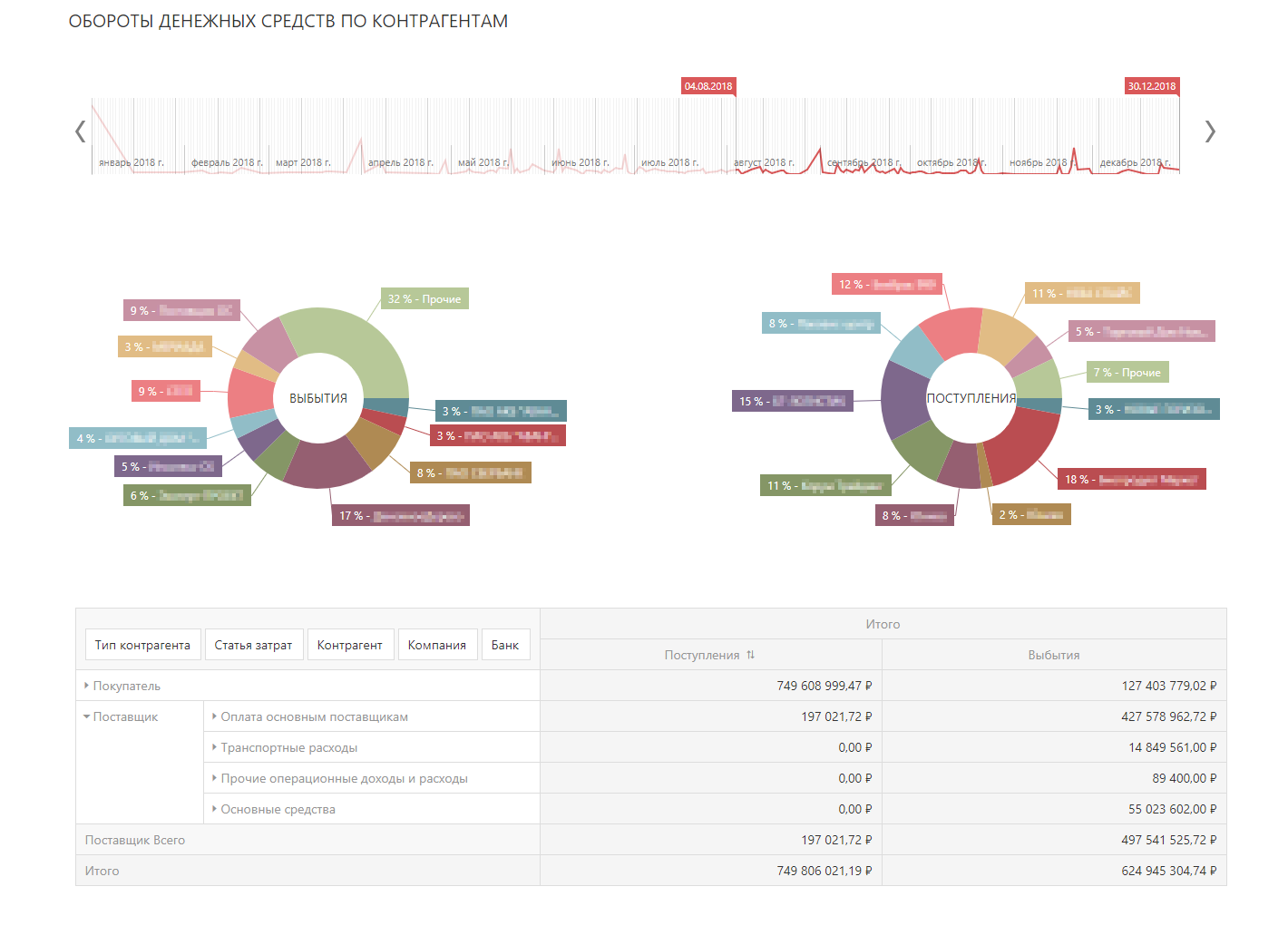Click the Контрагент field button

tap(349, 645)
